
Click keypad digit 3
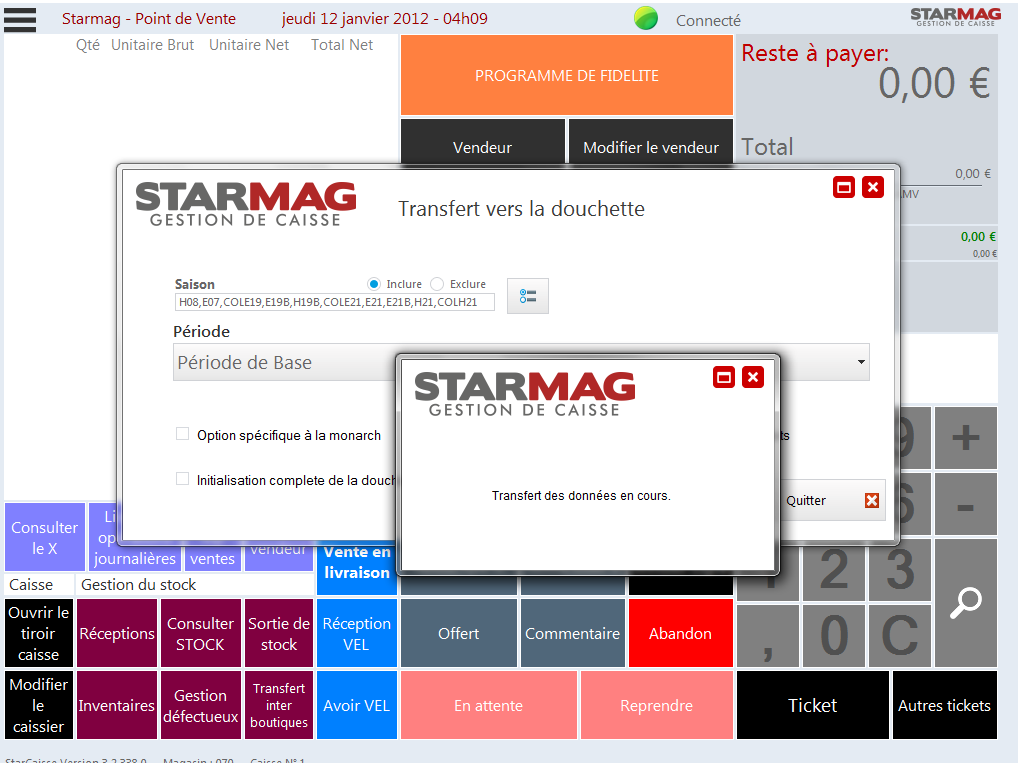coord(900,570)
